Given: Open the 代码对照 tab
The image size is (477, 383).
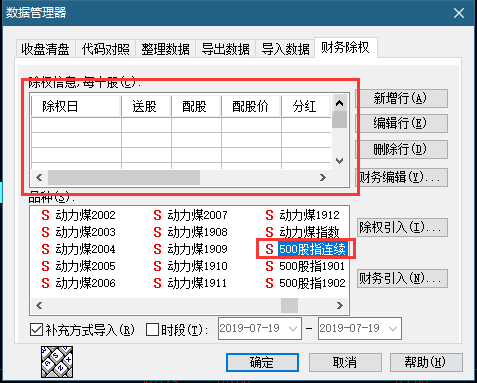Looking at the screenshot, I should 105,49.
